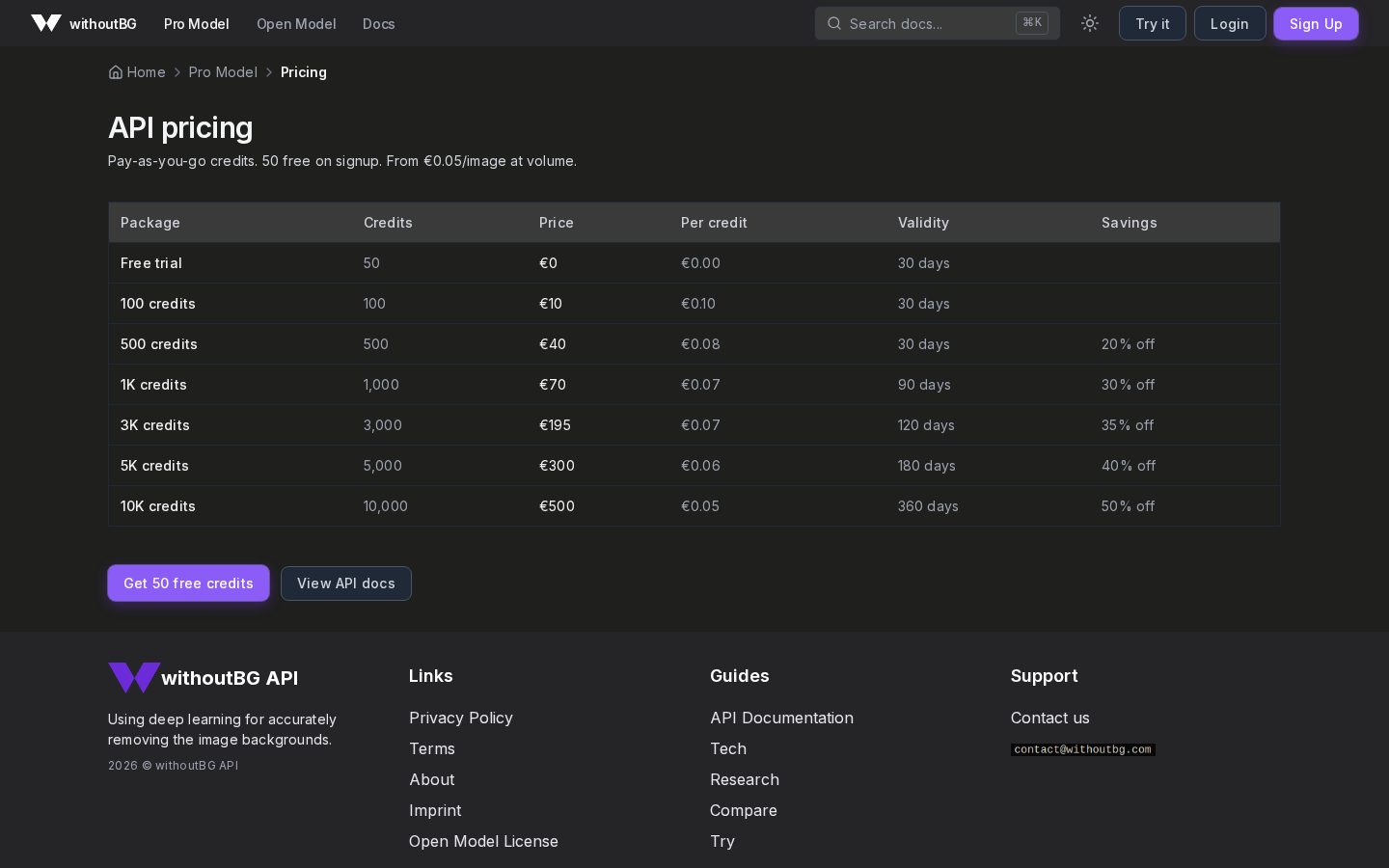Click the Per credit column header
The width and height of the screenshot is (1389, 868).
[714, 223]
